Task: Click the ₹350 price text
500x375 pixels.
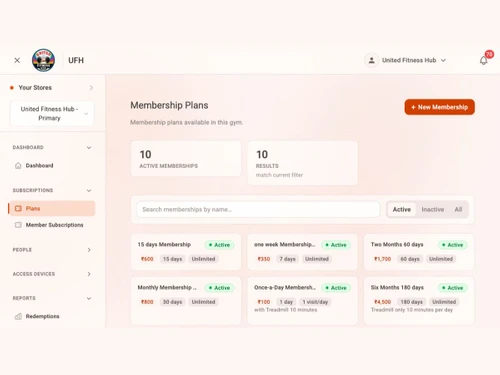Action: pos(264,259)
